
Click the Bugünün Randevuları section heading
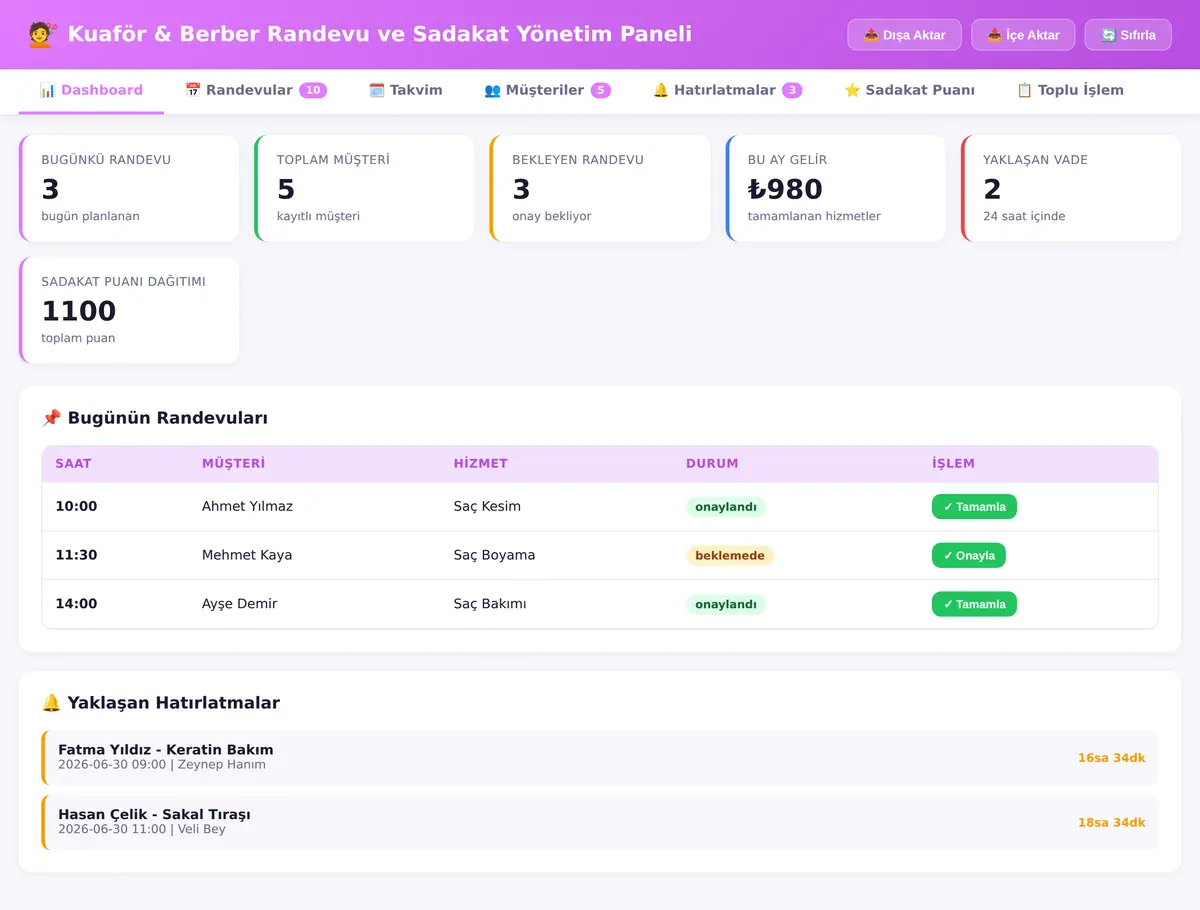[x=155, y=418]
